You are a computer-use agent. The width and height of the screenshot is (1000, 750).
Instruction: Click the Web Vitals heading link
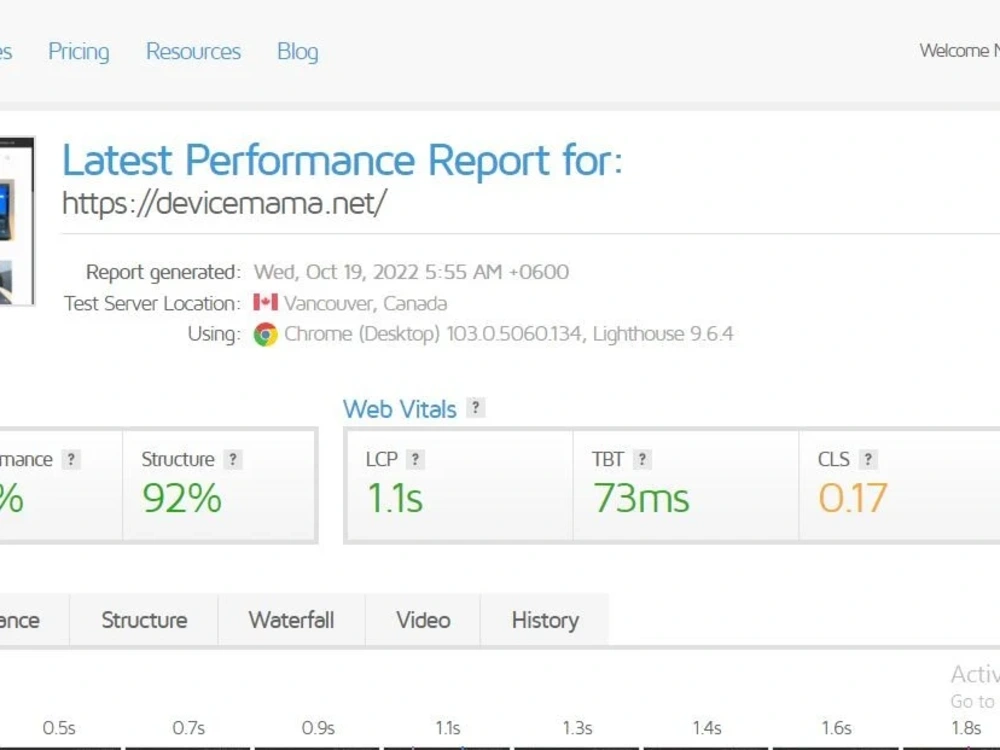pyautogui.click(x=400, y=409)
